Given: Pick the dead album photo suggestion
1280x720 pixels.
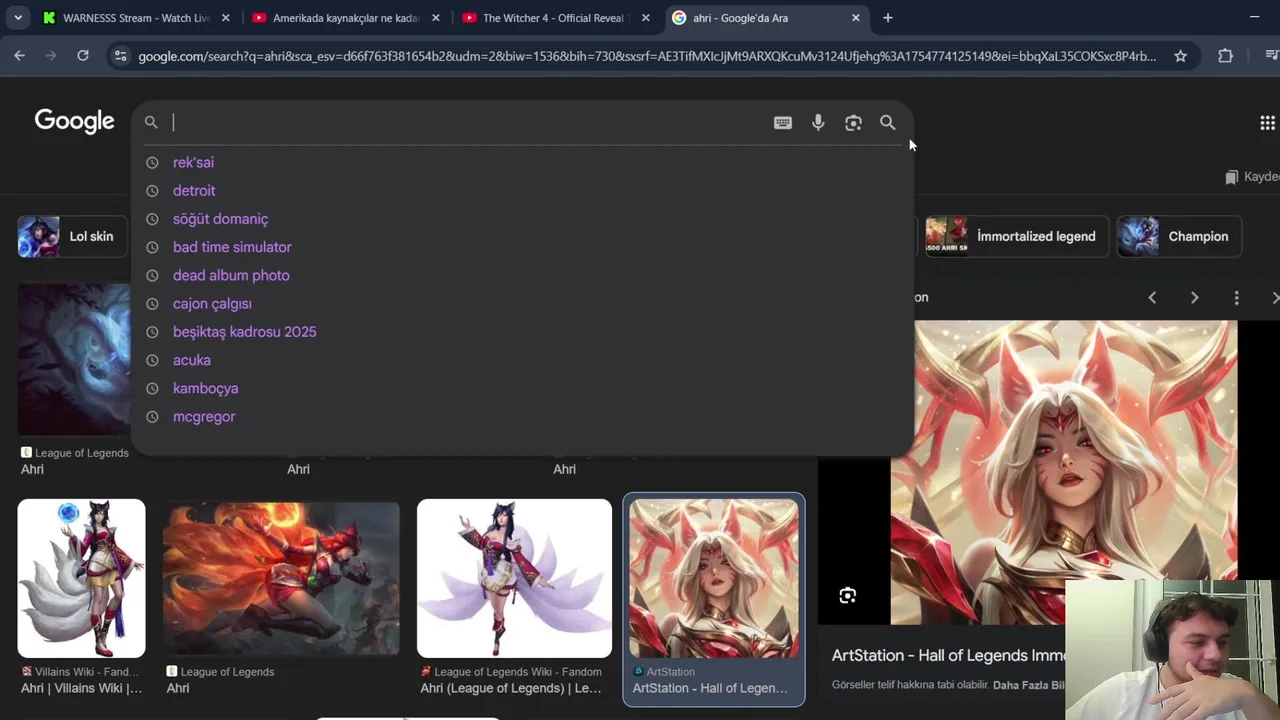Looking at the screenshot, I should point(231,275).
